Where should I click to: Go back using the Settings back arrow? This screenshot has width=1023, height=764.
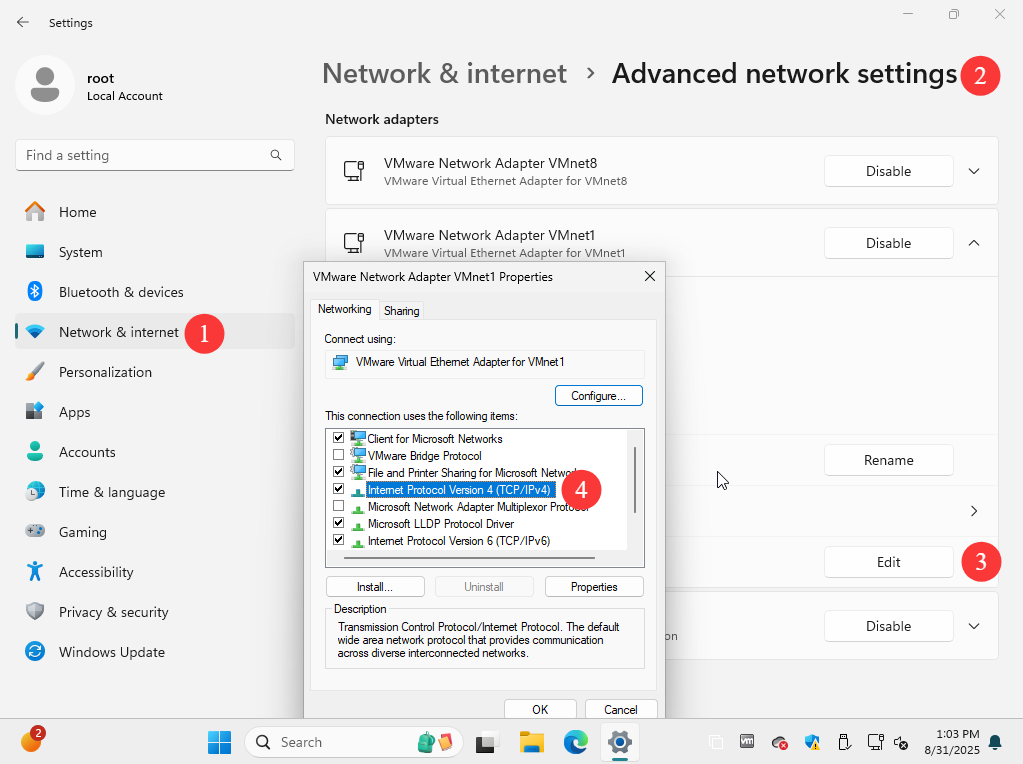tap(23, 22)
